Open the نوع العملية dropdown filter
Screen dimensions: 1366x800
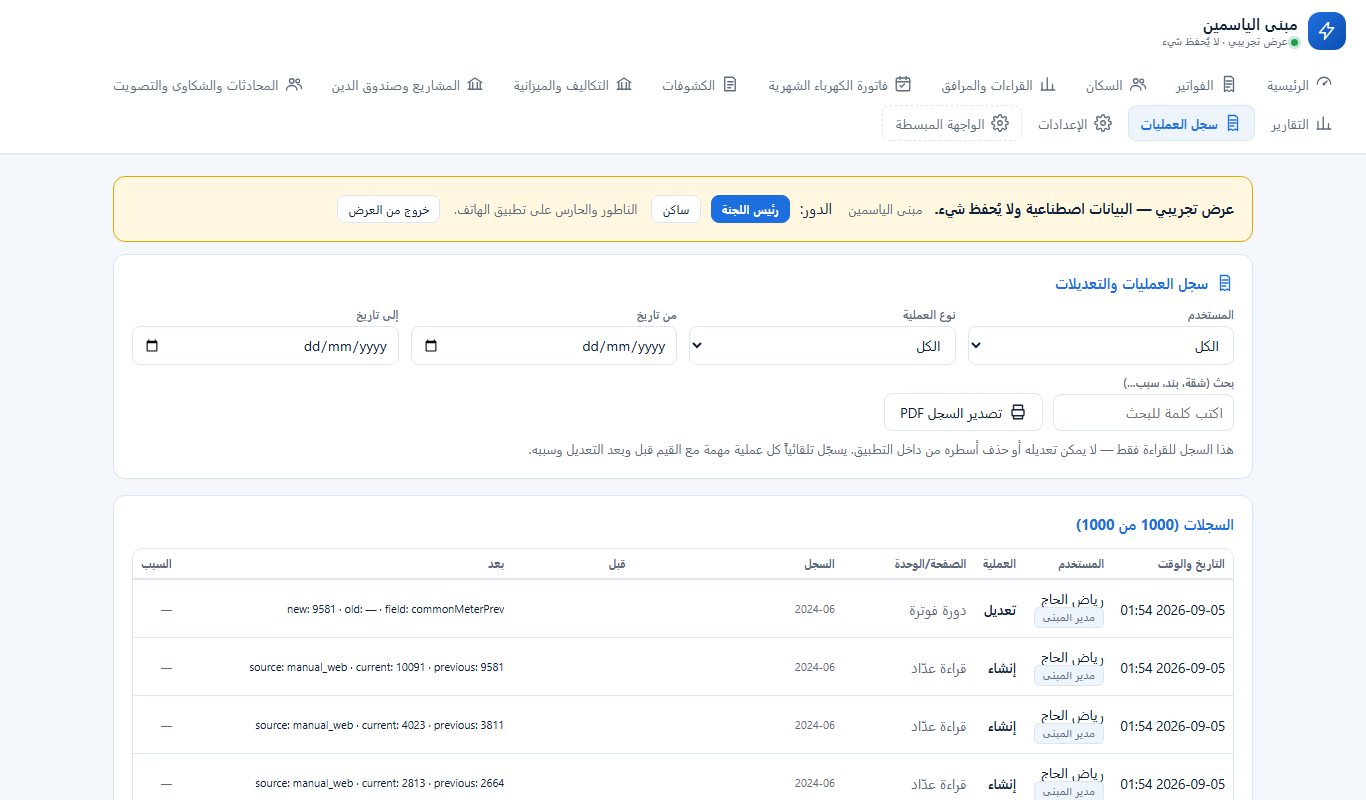tap(822, 346)
